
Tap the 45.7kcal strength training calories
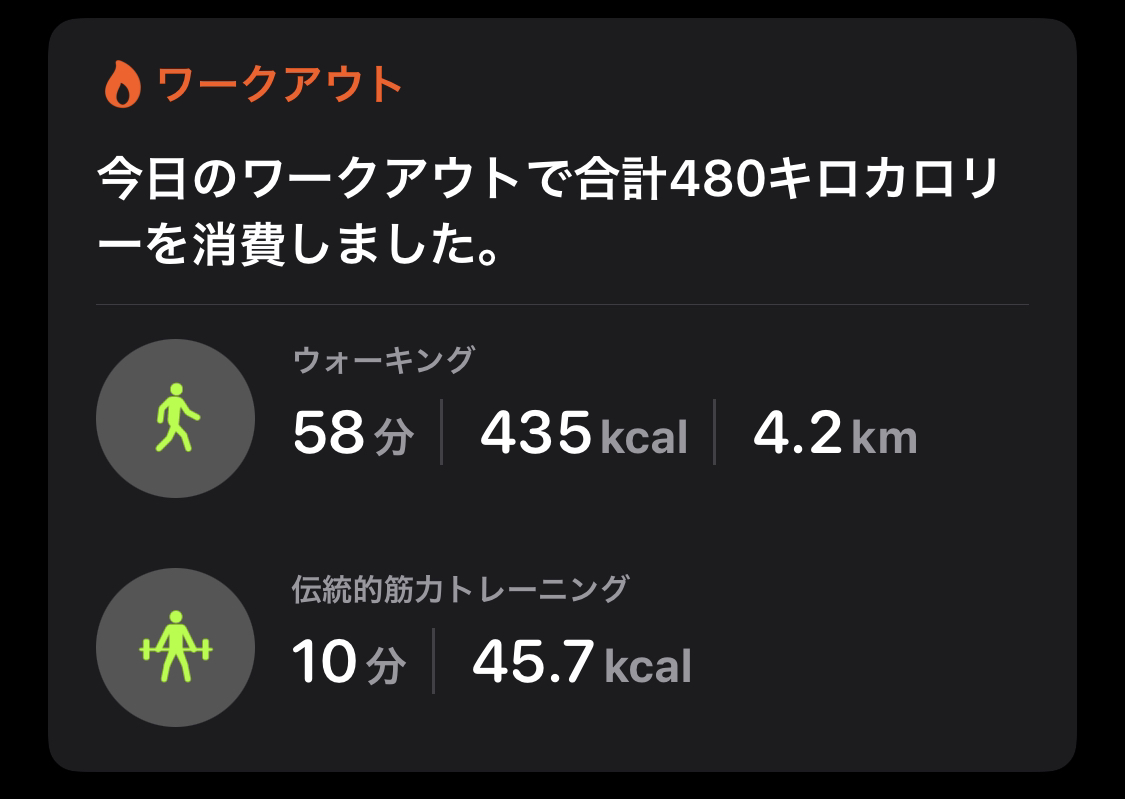[x=582, y=661]
